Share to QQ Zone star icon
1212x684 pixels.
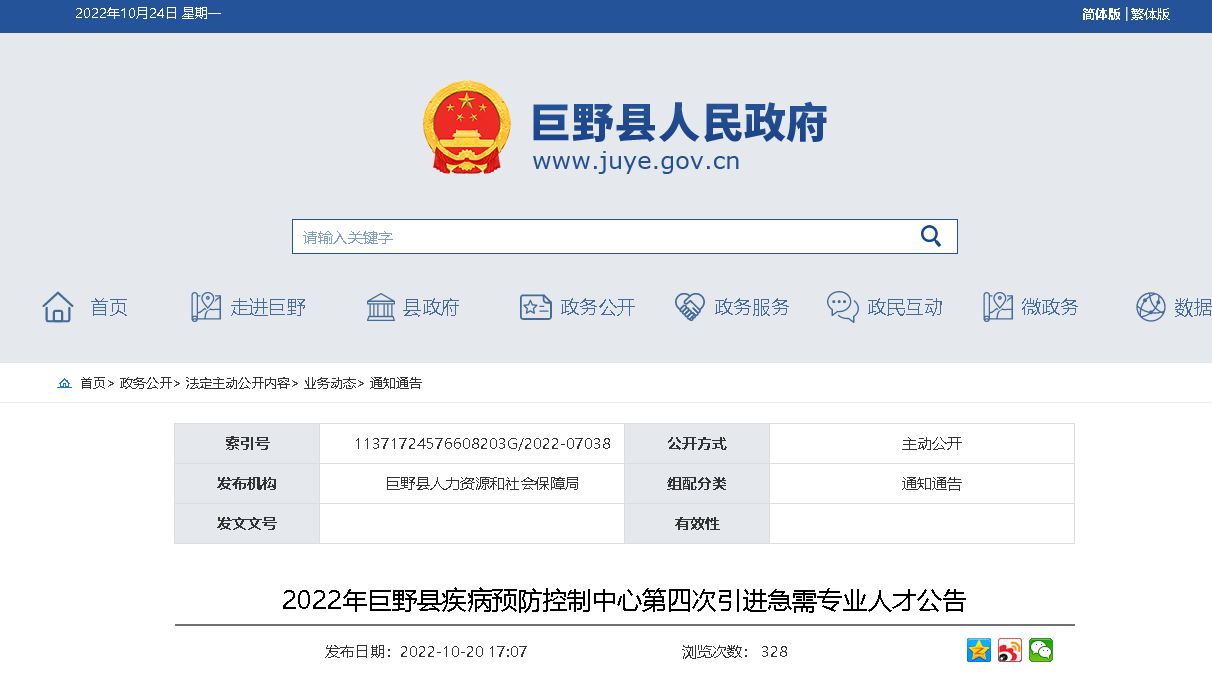click(979, 650)
